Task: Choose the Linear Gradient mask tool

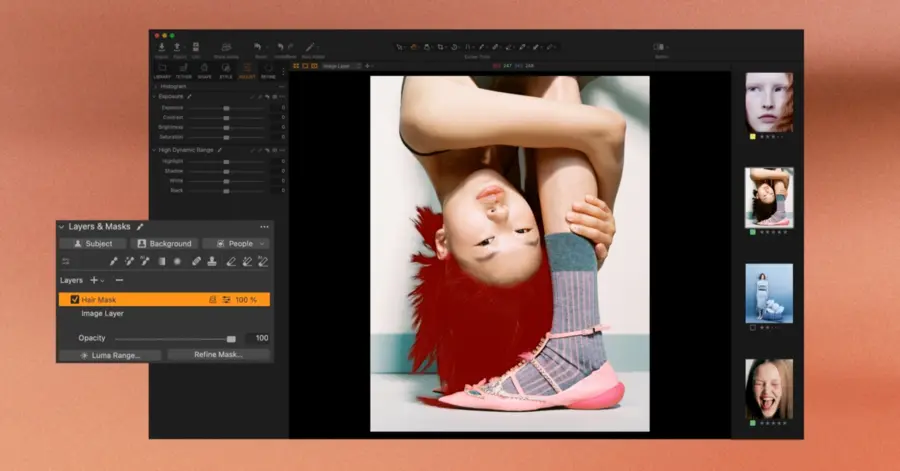Action: pyautogui.click(x=162, y=262)
